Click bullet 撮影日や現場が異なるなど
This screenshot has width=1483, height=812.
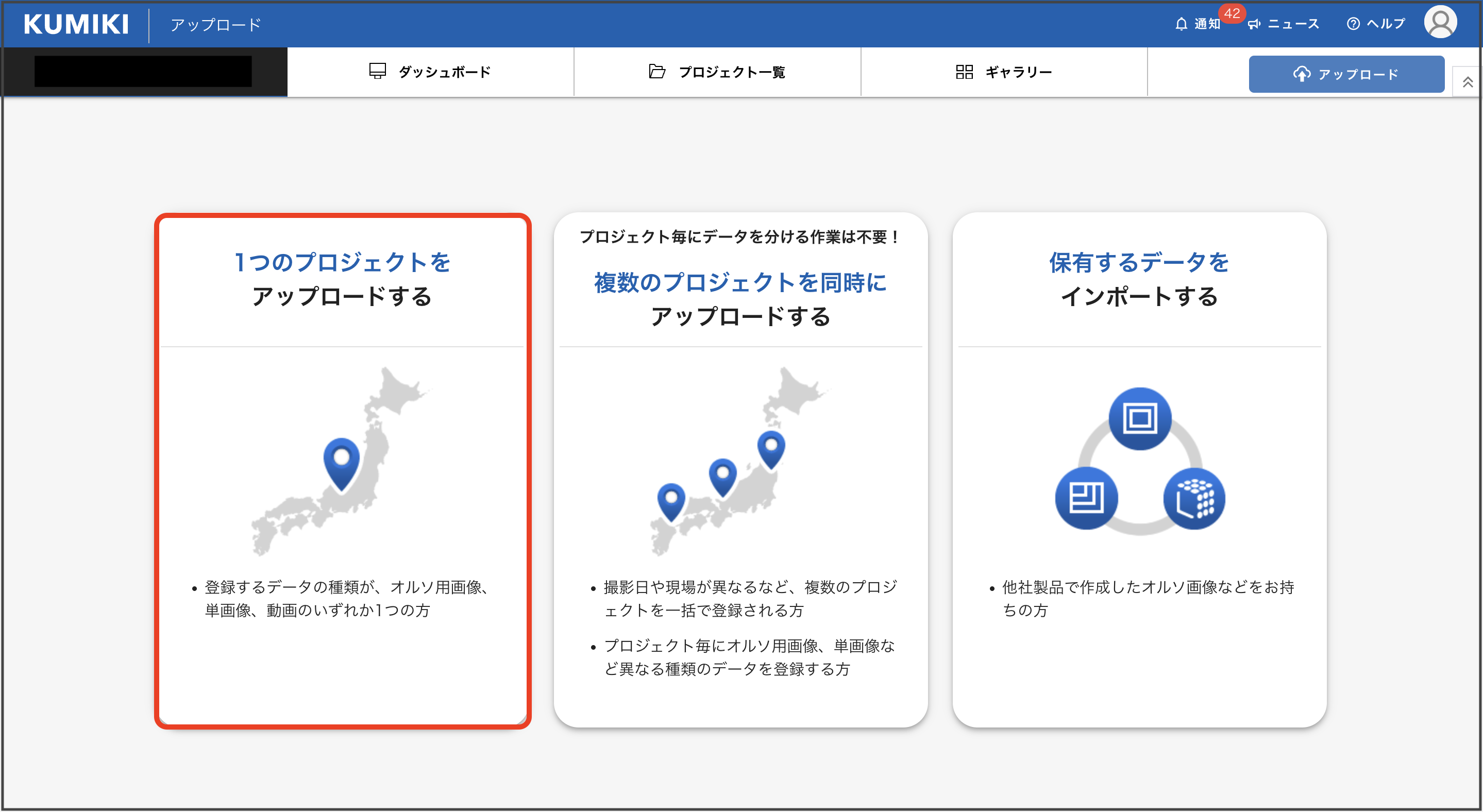click(750, 599)
